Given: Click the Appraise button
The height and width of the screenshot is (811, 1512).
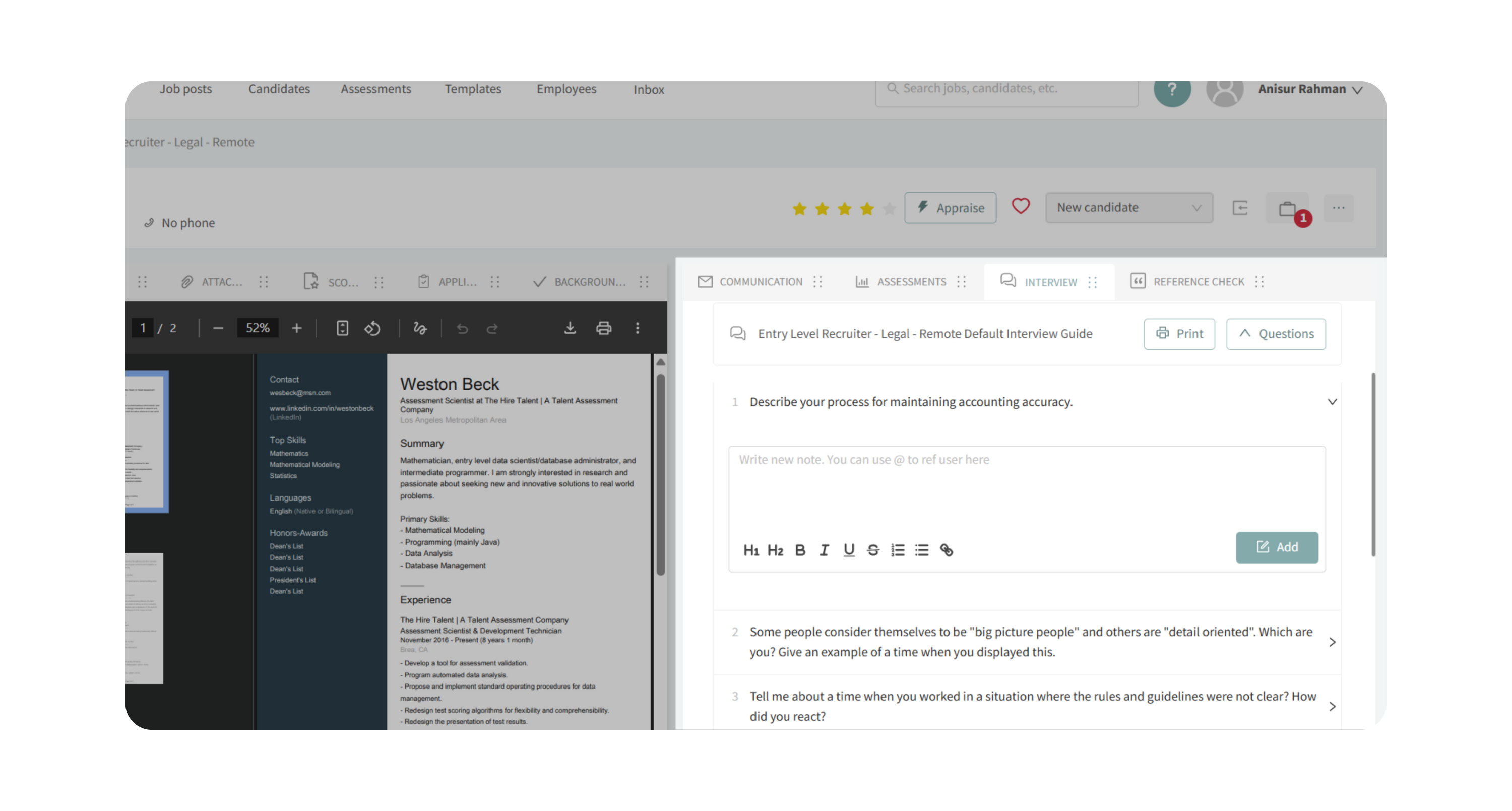Looking at the screenshot, I should [950, 208].
